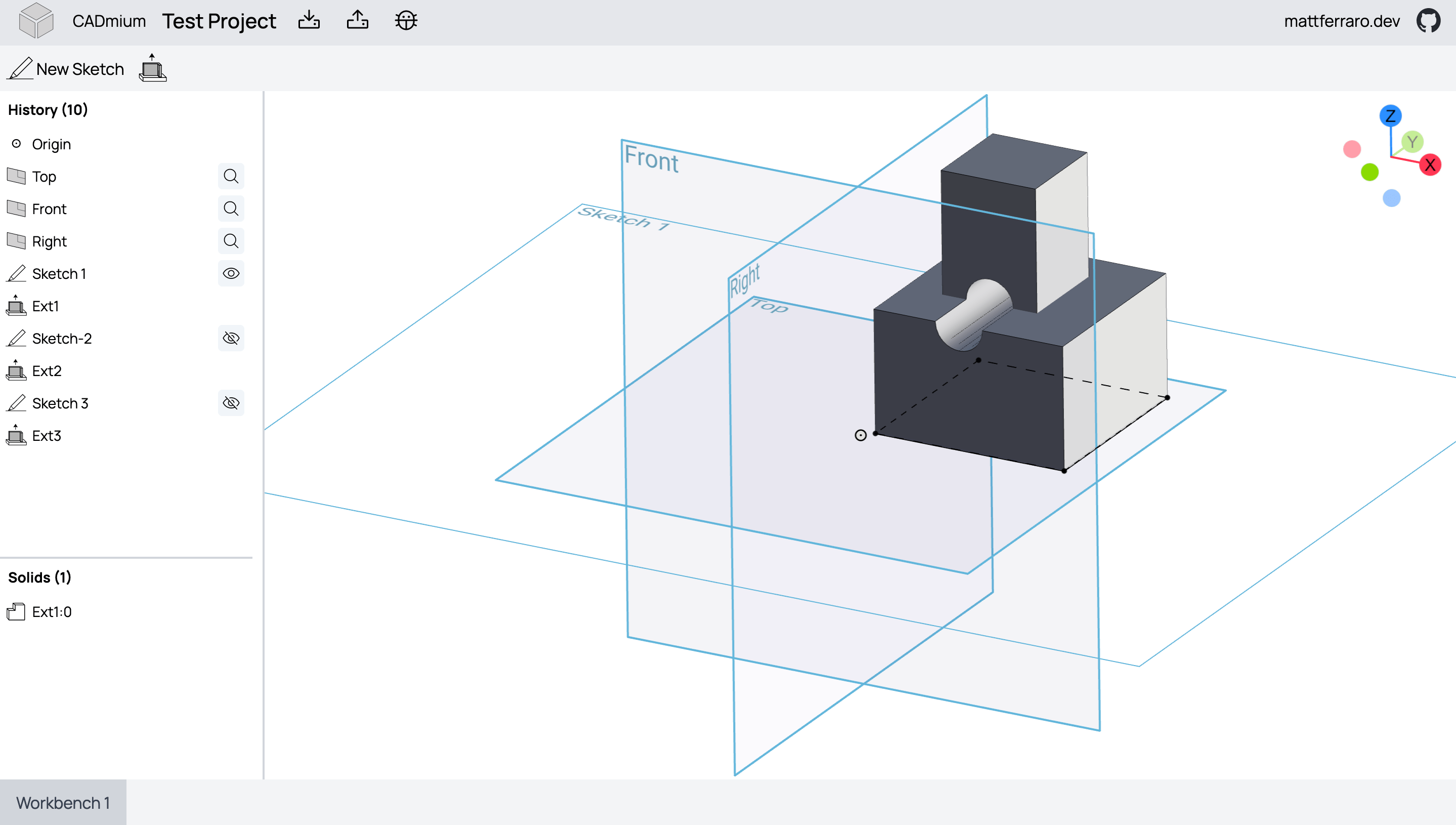Image resolution: width=1456 pixels, height=825 pixels.
Task: Open the GitHub icon link
Action: [x=1428, y=21]
